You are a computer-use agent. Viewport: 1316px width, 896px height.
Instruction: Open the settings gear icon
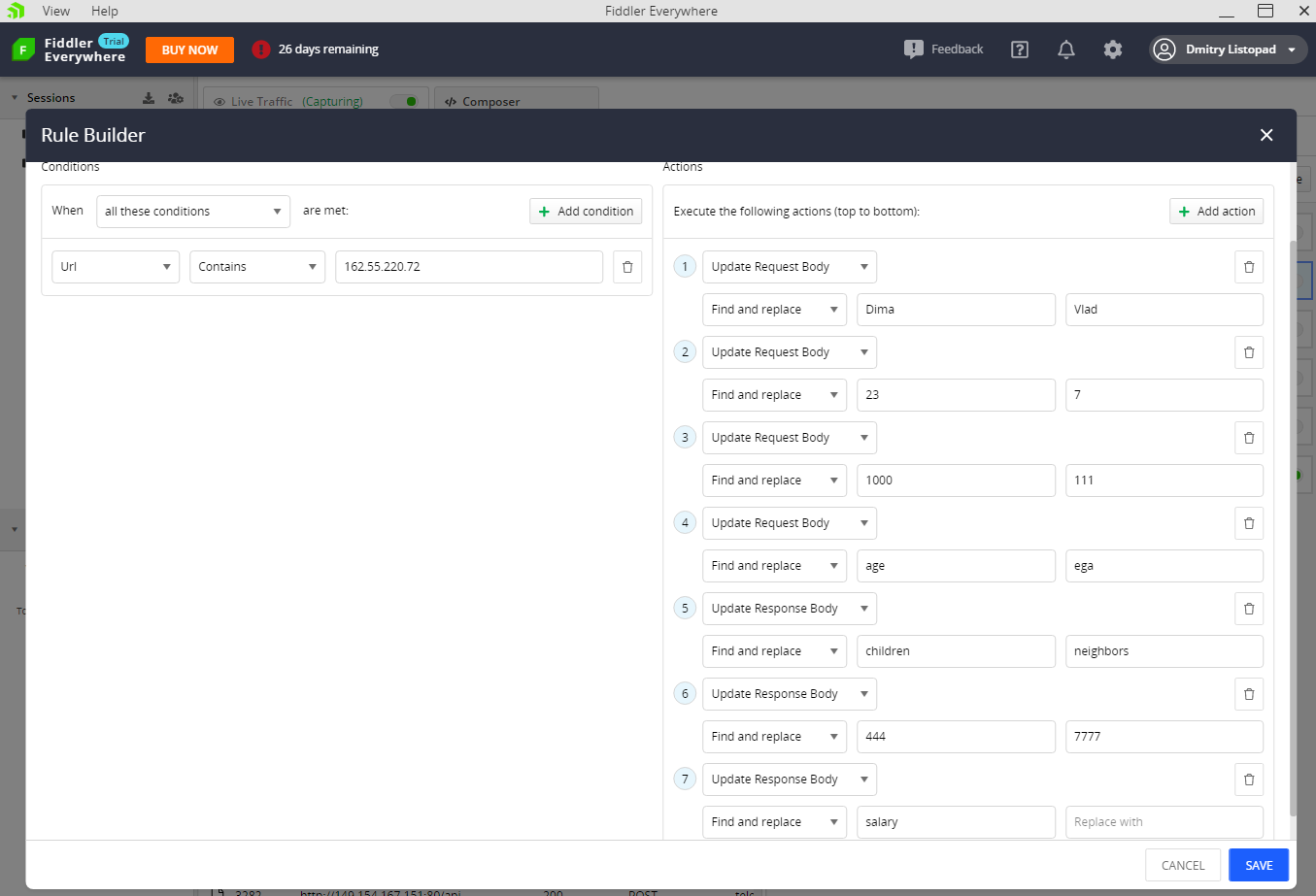pos(1113,49)
